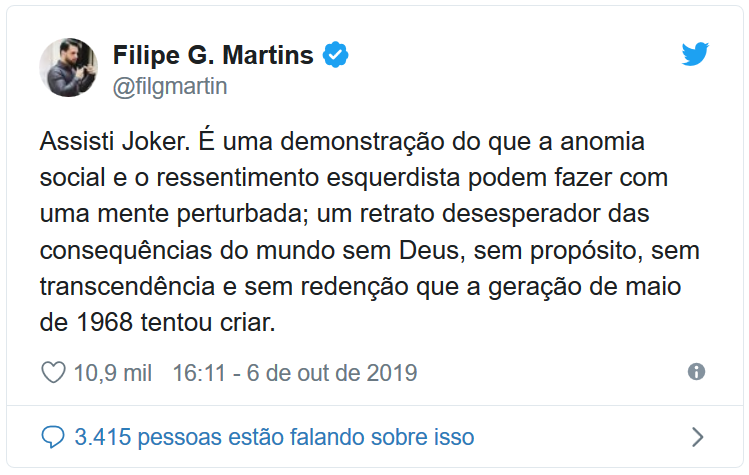Open Filipe G. Martins profile picture
Viewport: 749px width, 475px height.
click(x=69, y=67)
